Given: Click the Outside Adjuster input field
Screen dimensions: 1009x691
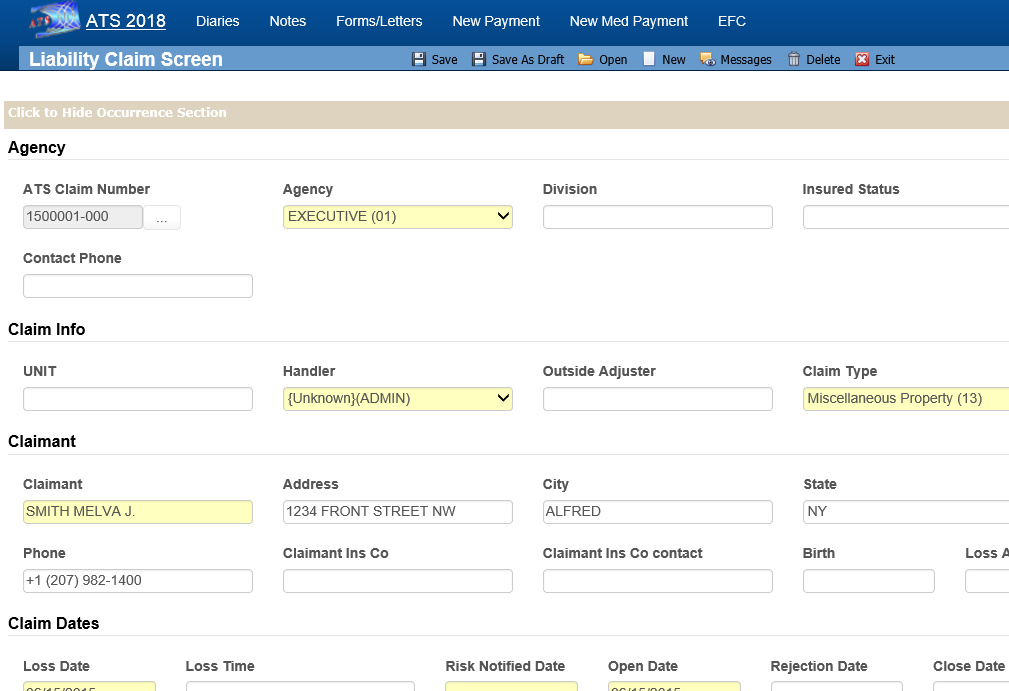Looking at the screenshot, I should [x=657, y=399].
